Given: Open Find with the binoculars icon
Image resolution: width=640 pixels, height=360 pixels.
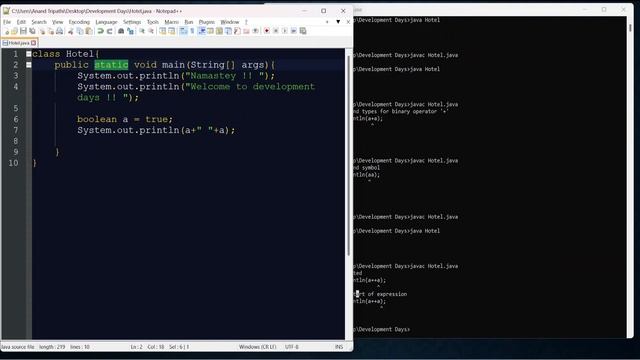Looking at the screenshot, I should point(121,31).
